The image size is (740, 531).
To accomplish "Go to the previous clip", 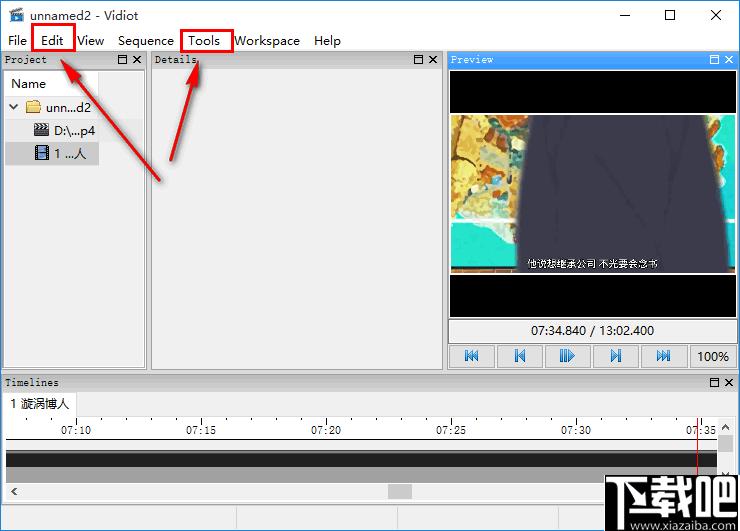I will coord(520,356).
